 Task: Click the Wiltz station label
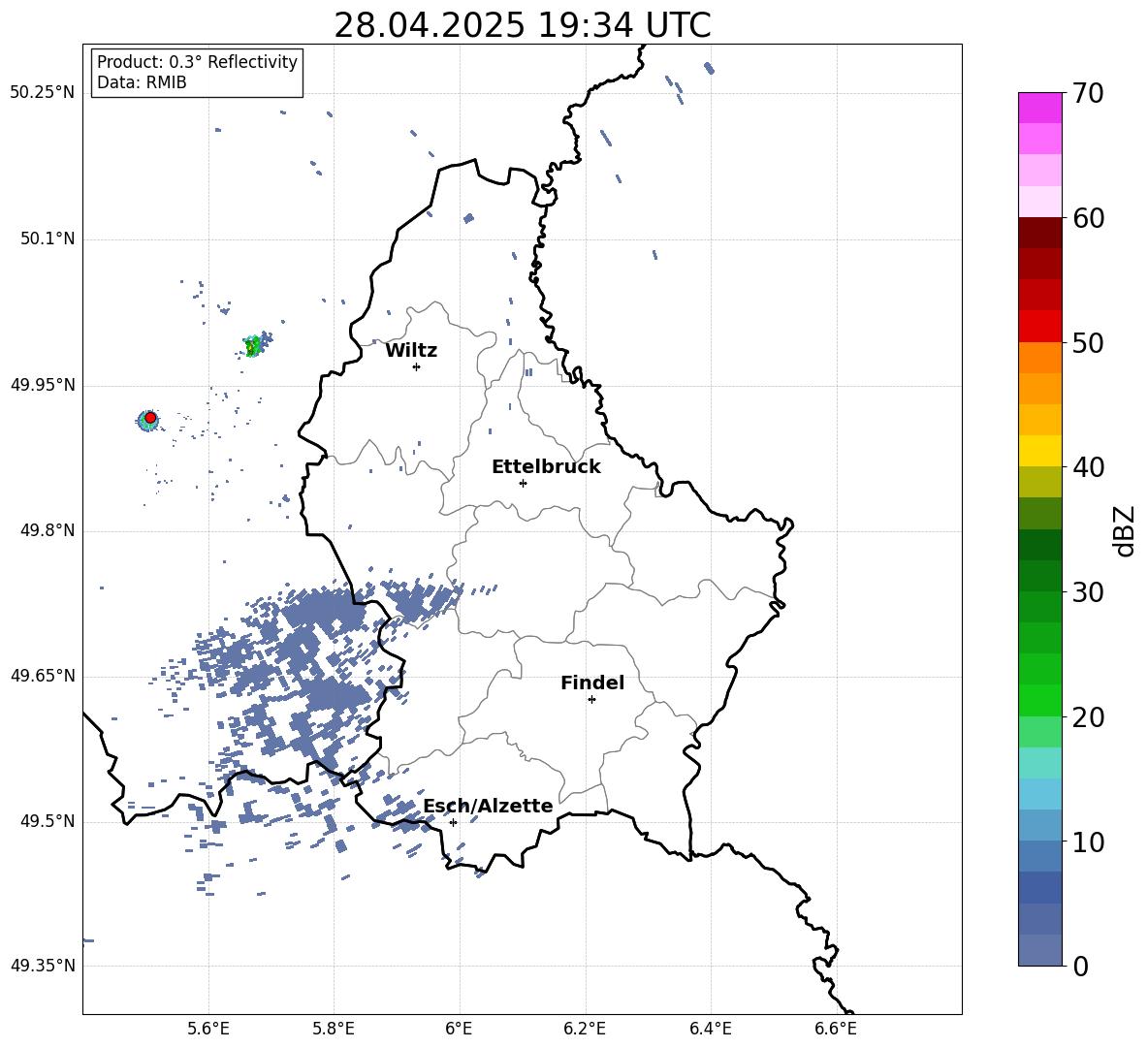coord(411,351)
